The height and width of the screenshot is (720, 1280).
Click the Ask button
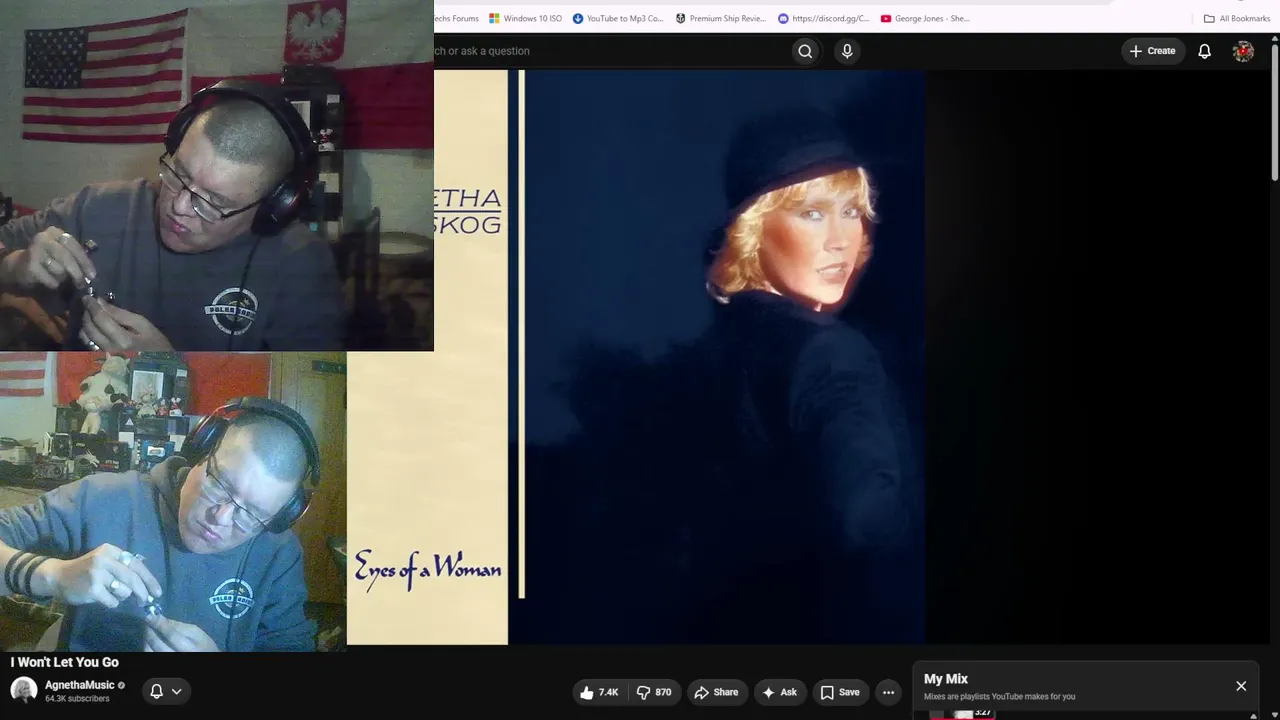coord(779,692)
